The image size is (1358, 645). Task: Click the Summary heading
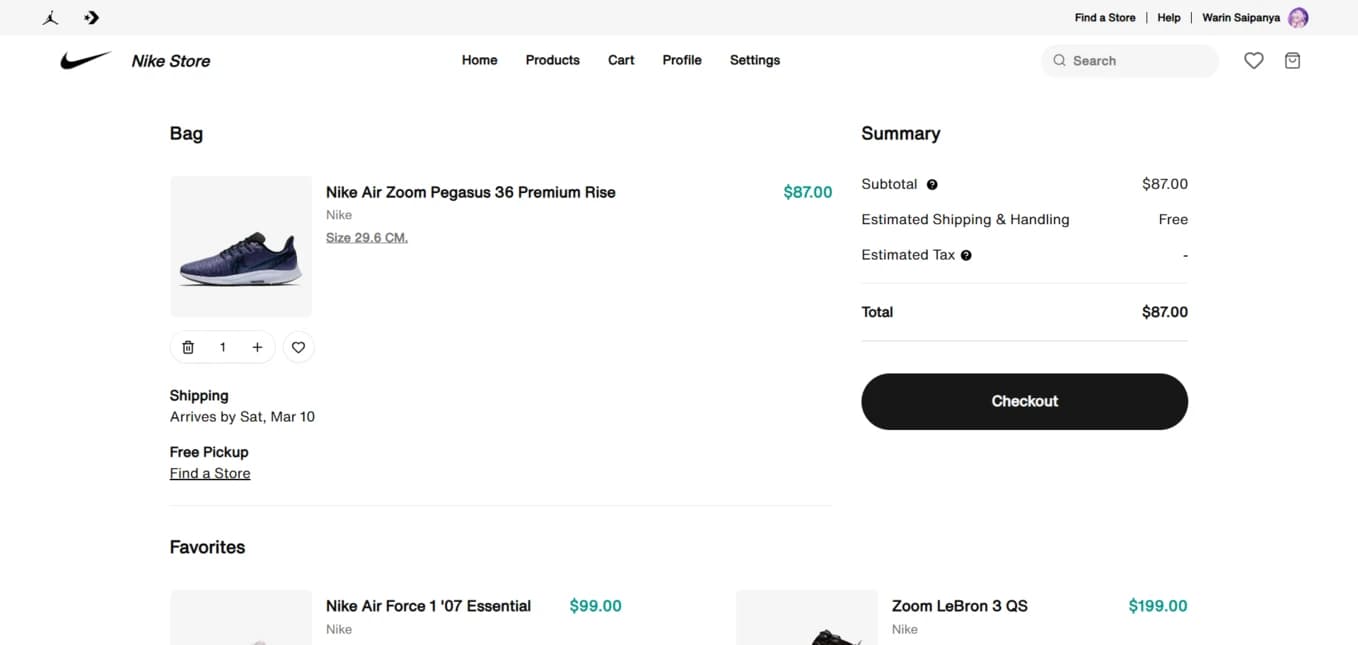[900, 134]
